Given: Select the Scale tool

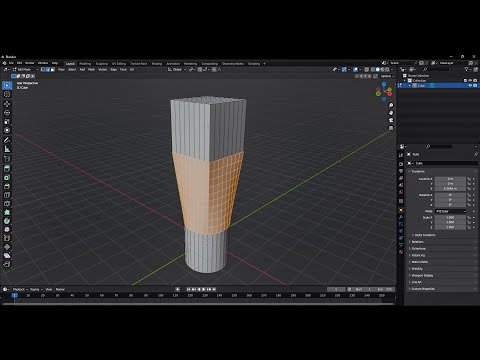Looking at the screenshot, I should tap(7, 121).
